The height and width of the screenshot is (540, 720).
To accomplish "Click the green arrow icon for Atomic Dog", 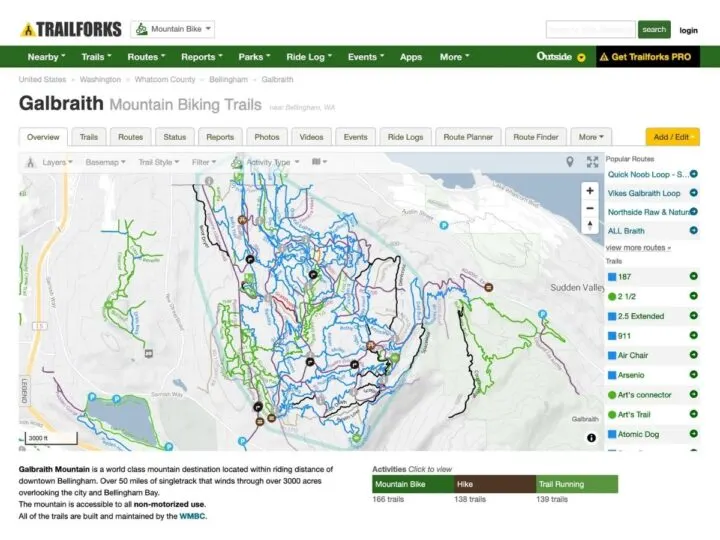I will (694, 433).
